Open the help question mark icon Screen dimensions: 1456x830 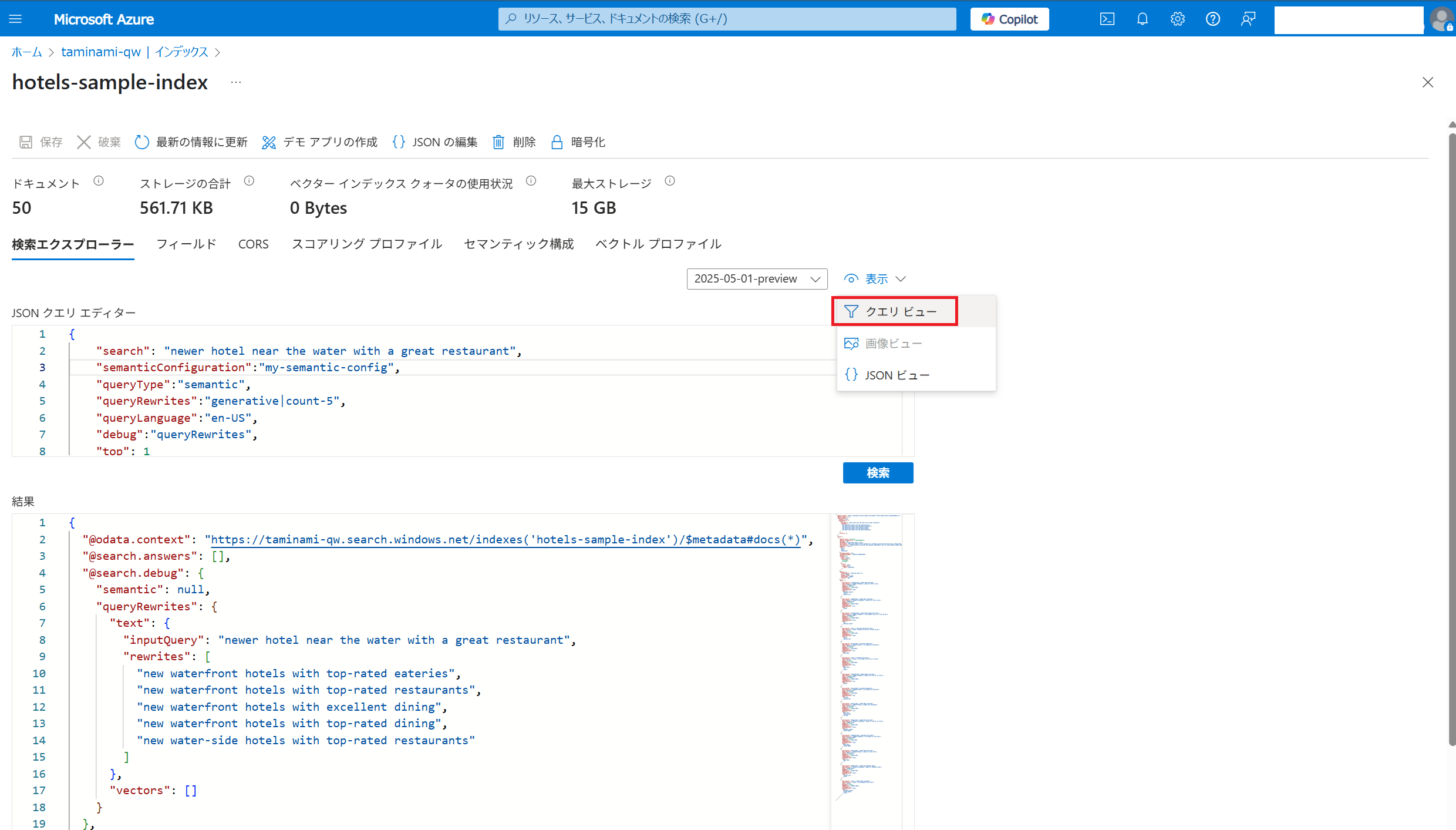click(1212, 19)
